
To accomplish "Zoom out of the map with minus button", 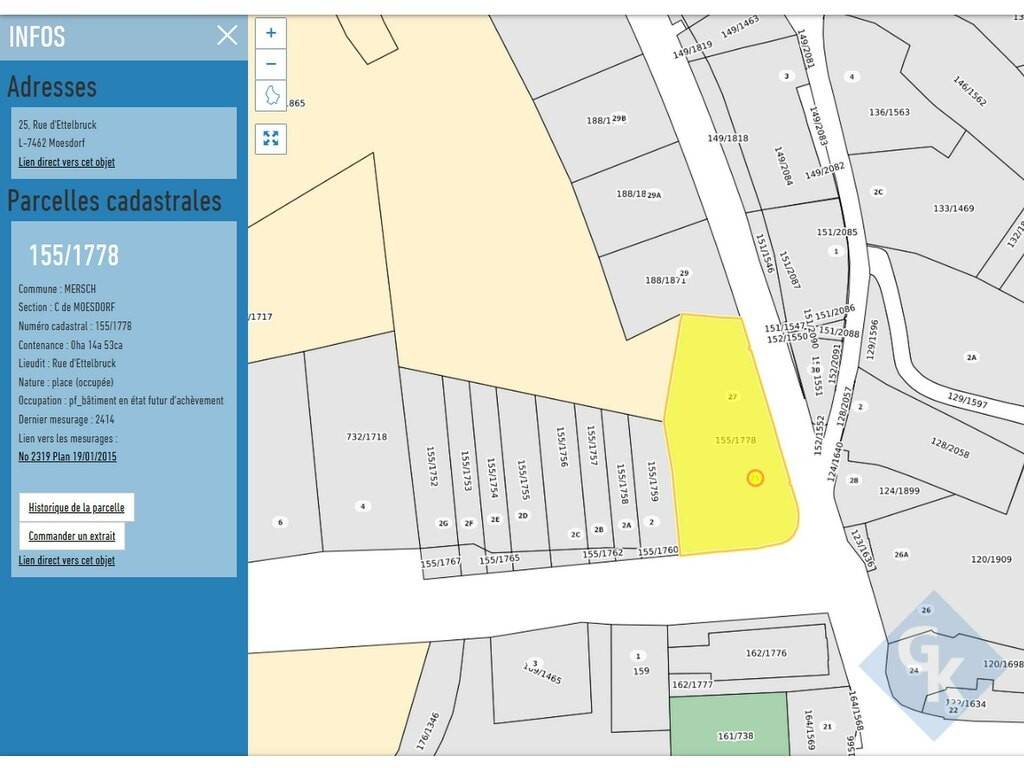I will pyautogui.click(x=270, y=64).
